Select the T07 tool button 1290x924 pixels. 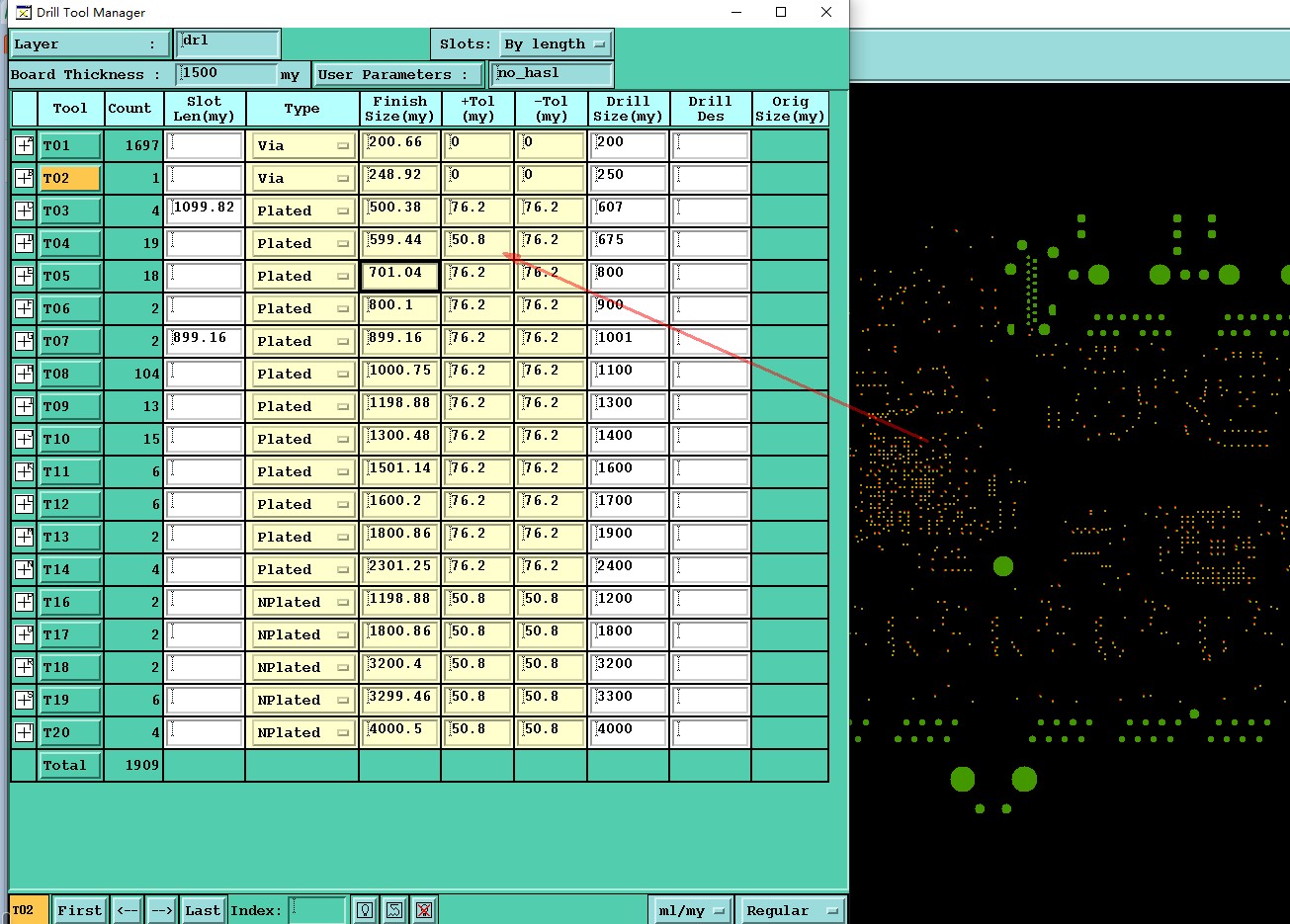[x=69, y=341]
